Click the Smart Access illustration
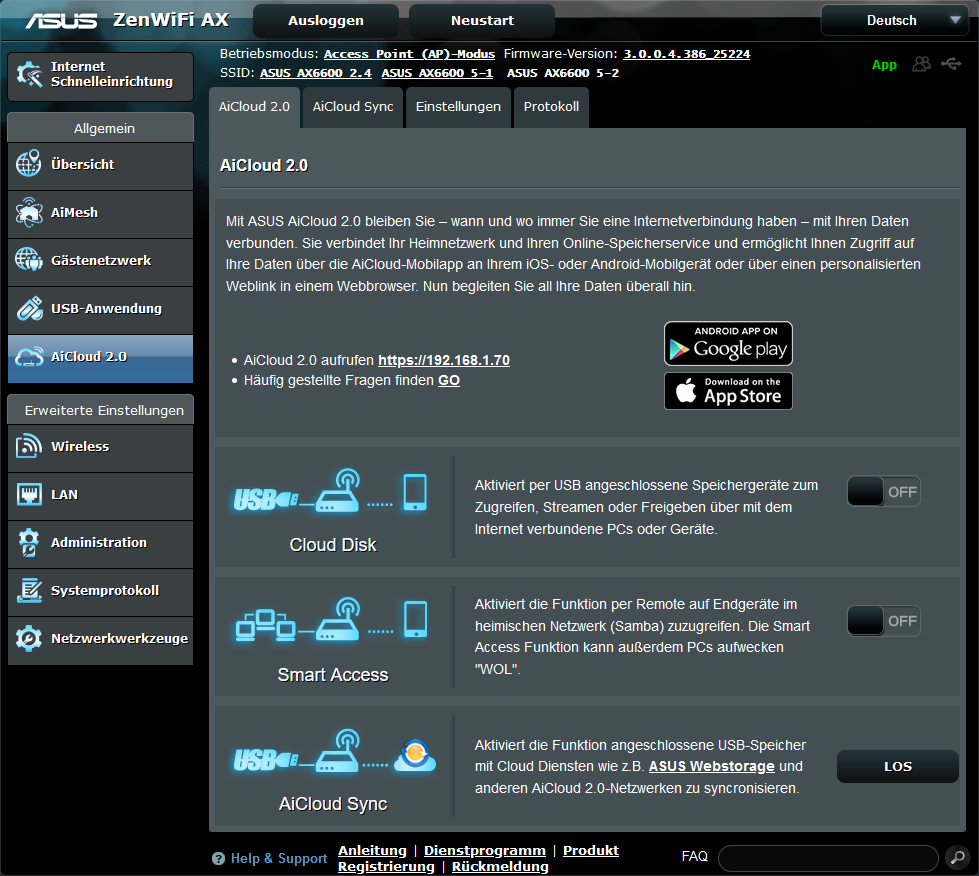The width and height of the screenshot is (979, 876). [332, 620]
